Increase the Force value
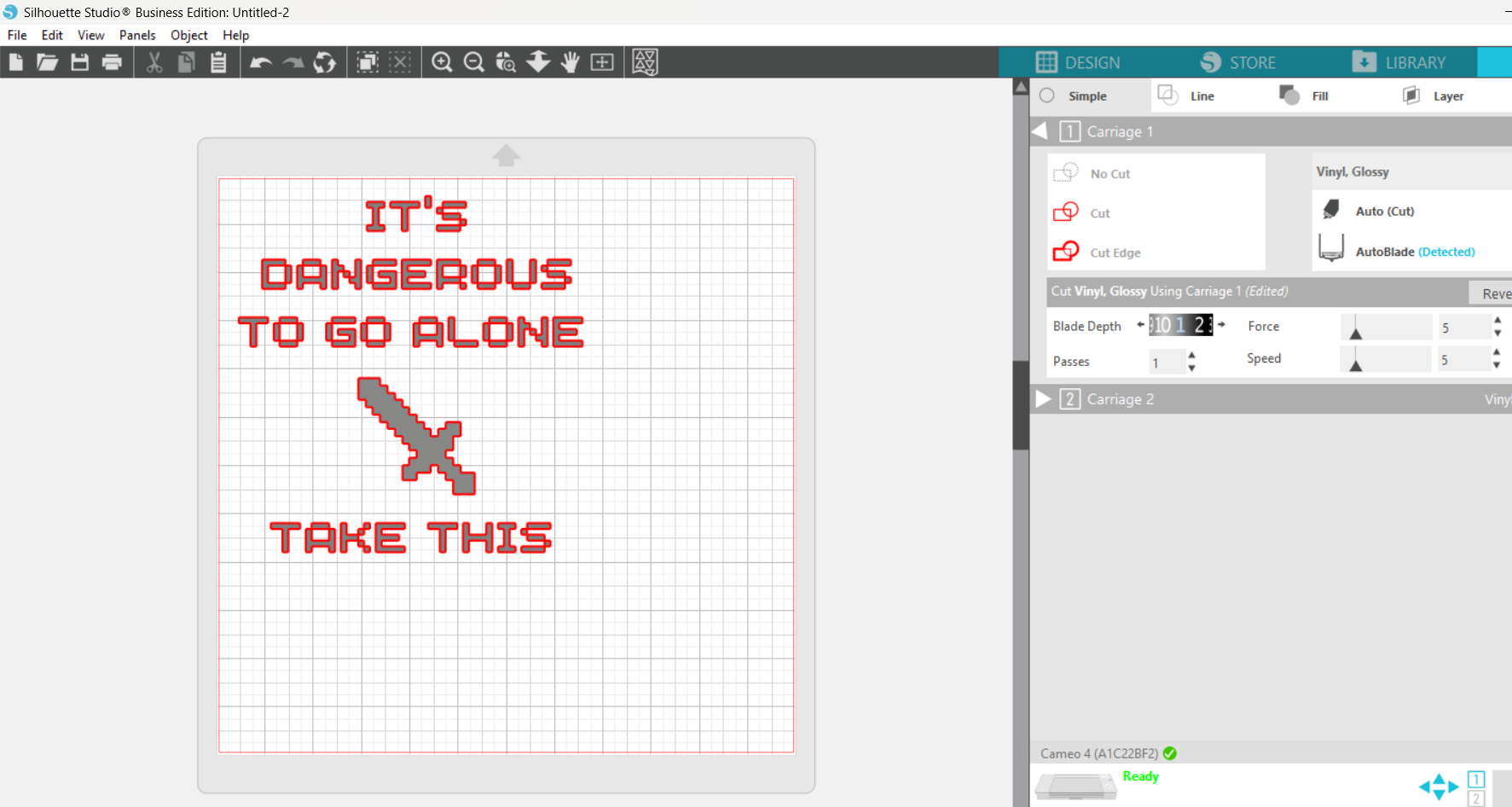The image size is (1512, 807). click(x=1498, y=320)
